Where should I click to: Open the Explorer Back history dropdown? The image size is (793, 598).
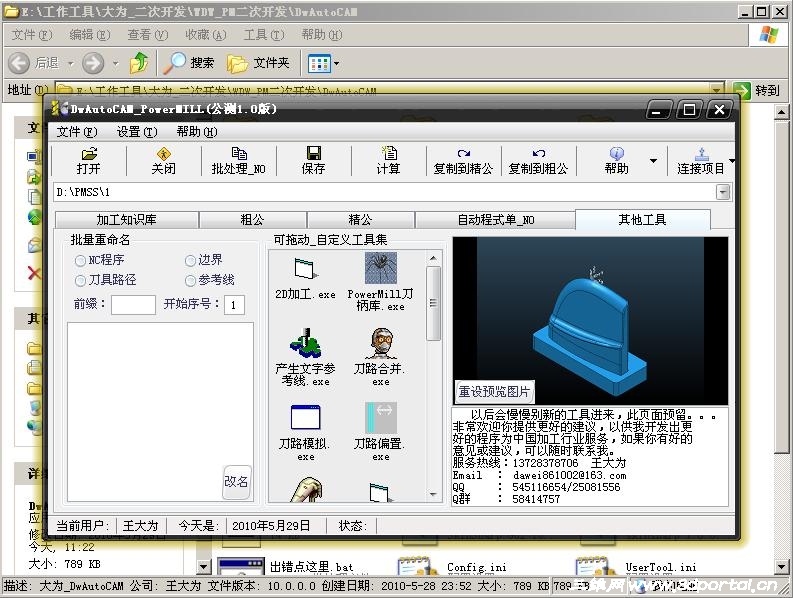tap(71, 64)
